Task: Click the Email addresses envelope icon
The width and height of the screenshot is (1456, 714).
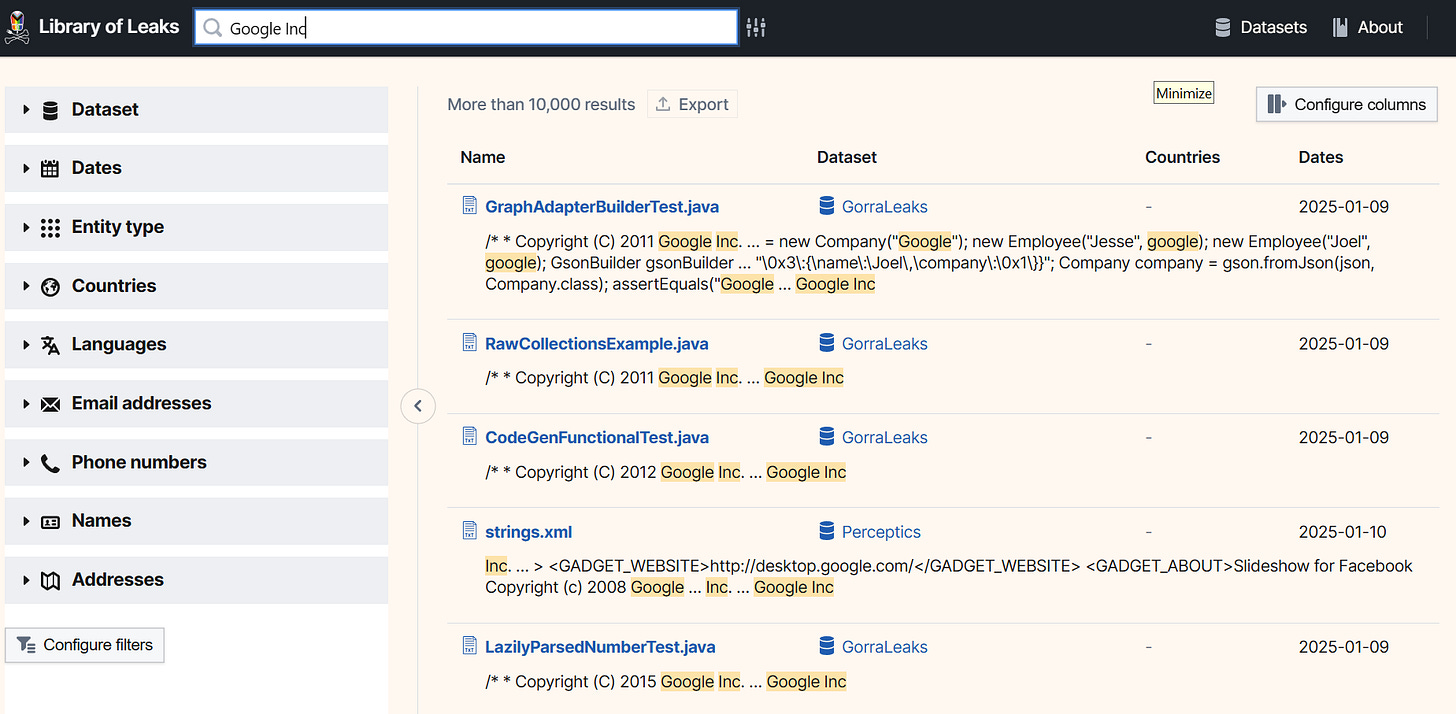Action: tap(50, 405)
